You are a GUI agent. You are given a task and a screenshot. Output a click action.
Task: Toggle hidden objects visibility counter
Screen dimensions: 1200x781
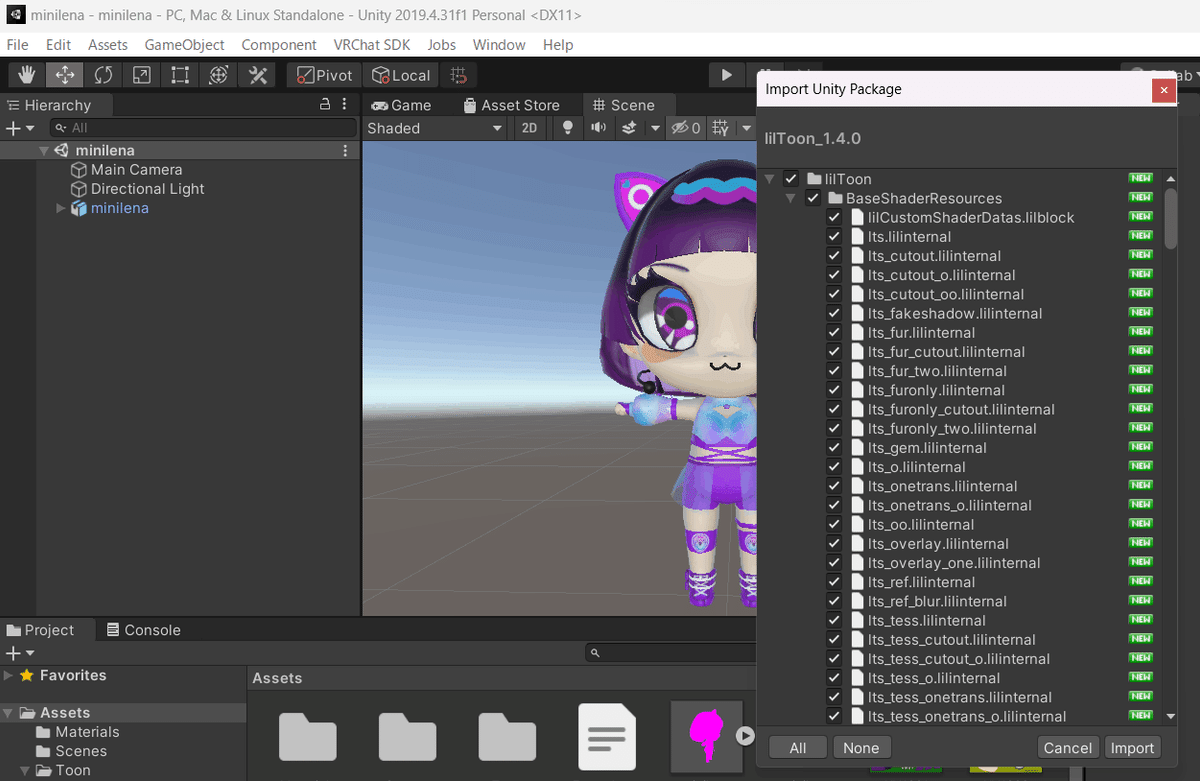coord(686,128)
